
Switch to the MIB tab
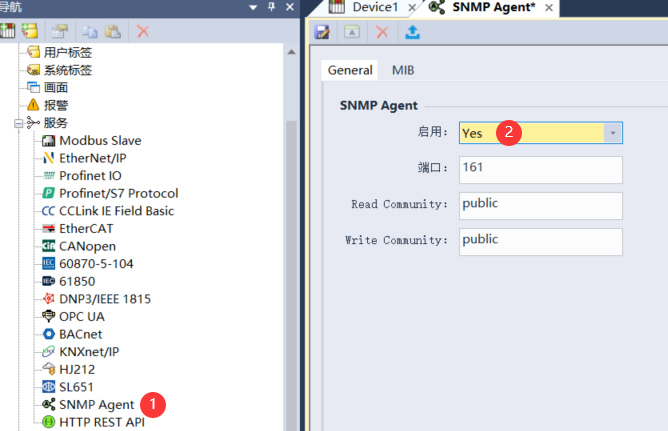pos(403,70)
